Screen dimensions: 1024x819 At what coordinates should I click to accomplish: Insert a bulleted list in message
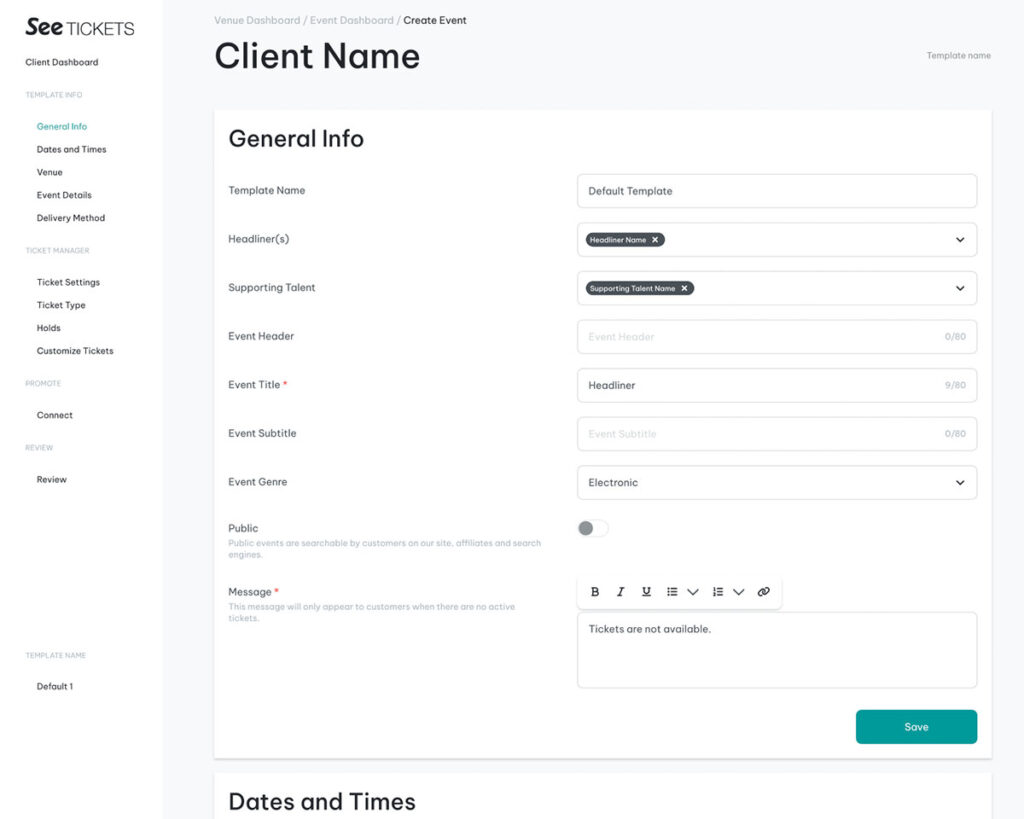(672, 592)
